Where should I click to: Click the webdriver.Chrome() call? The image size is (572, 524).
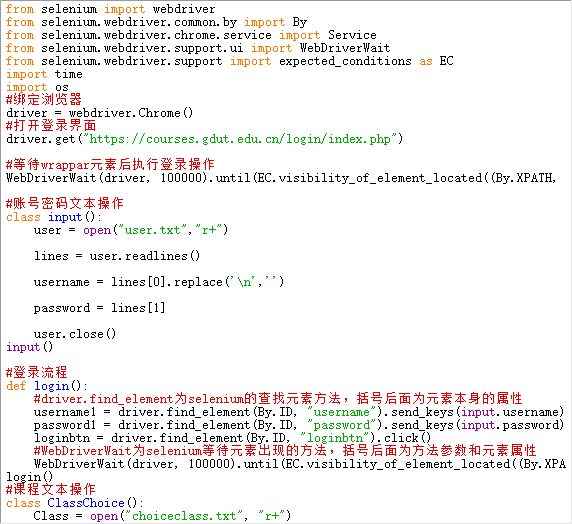tap(131, 113)
